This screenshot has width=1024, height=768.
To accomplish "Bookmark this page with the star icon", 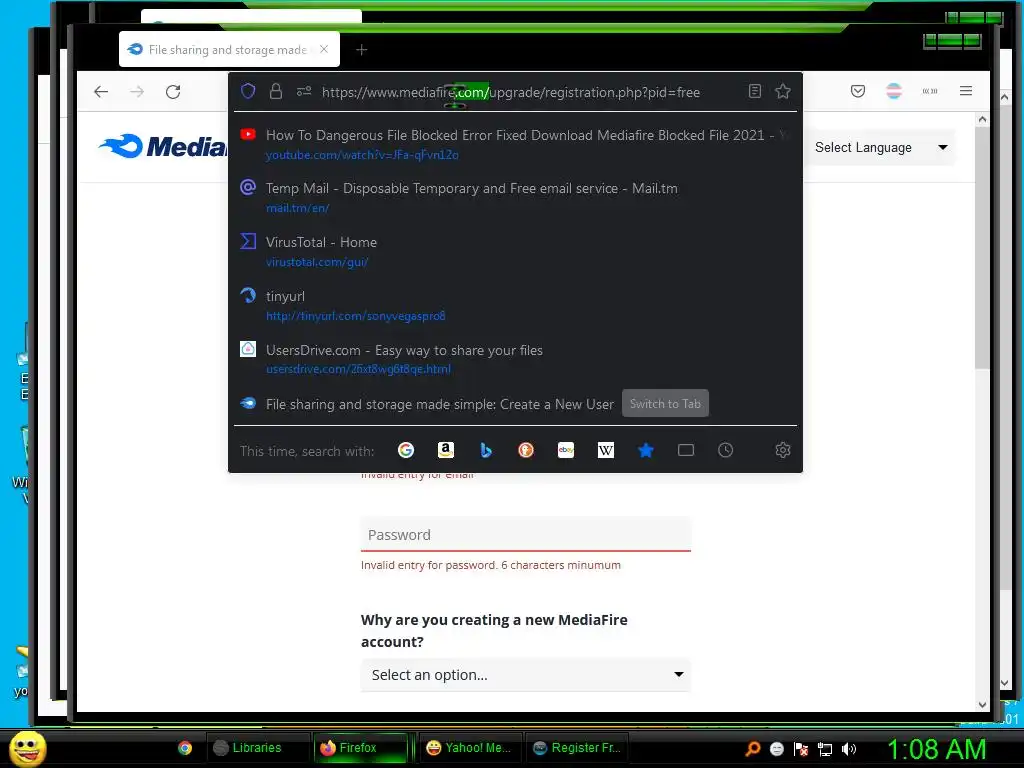I will (x=782, y=91).
